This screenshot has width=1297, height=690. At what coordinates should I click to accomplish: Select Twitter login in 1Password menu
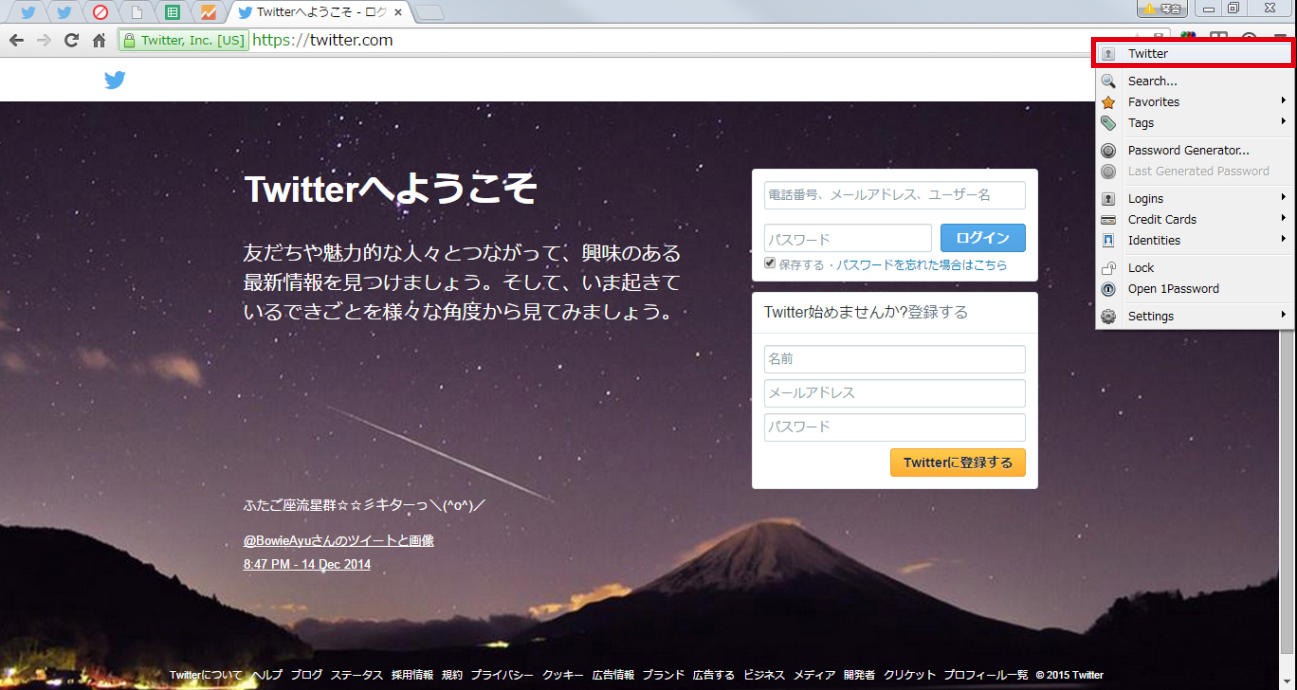click(1194, 54)
